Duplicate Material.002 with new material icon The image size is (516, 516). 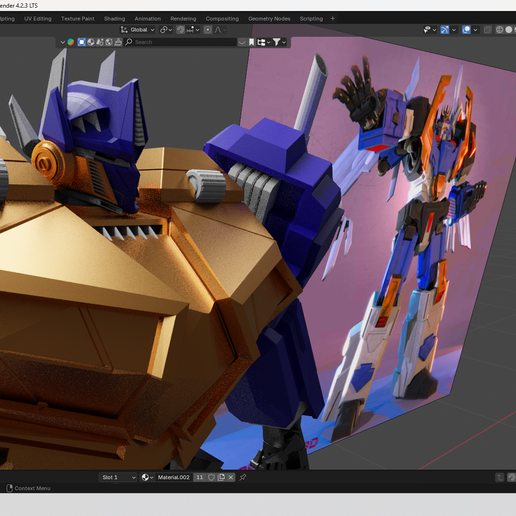221,477
